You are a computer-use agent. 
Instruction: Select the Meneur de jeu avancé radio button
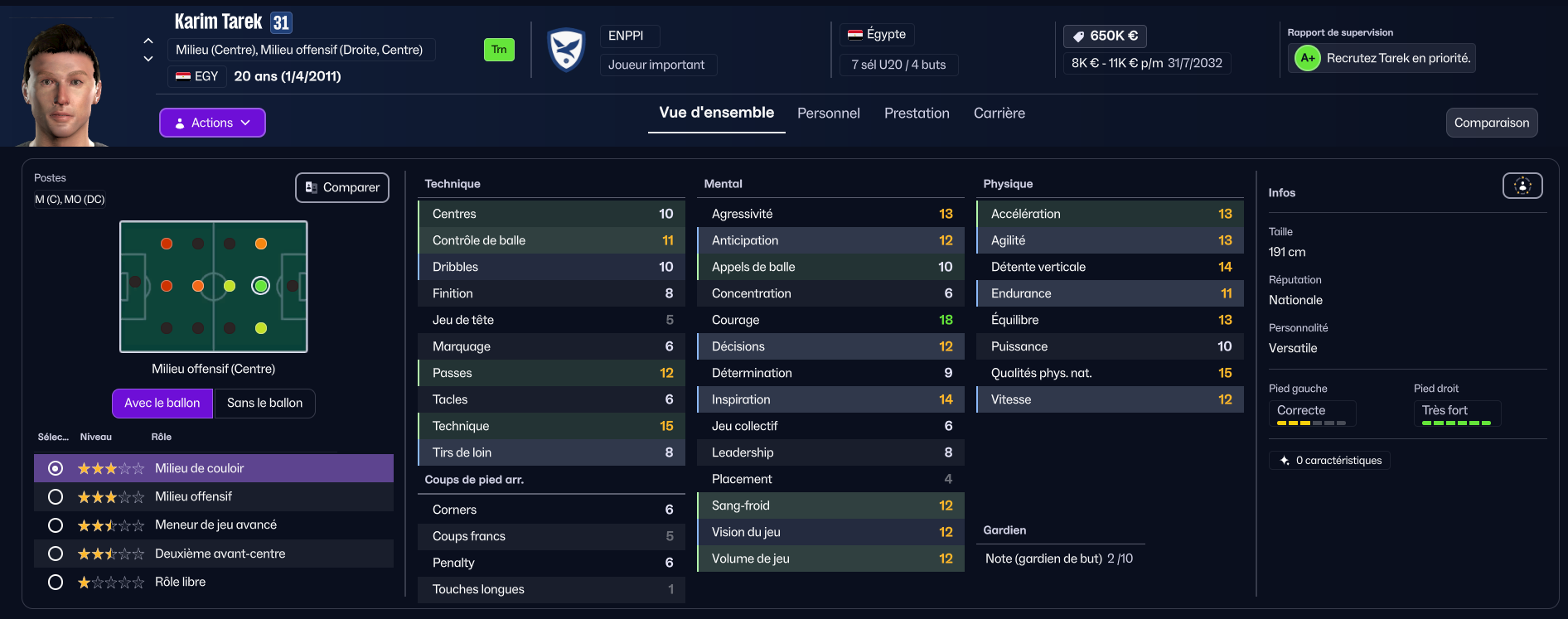[56, 525]
